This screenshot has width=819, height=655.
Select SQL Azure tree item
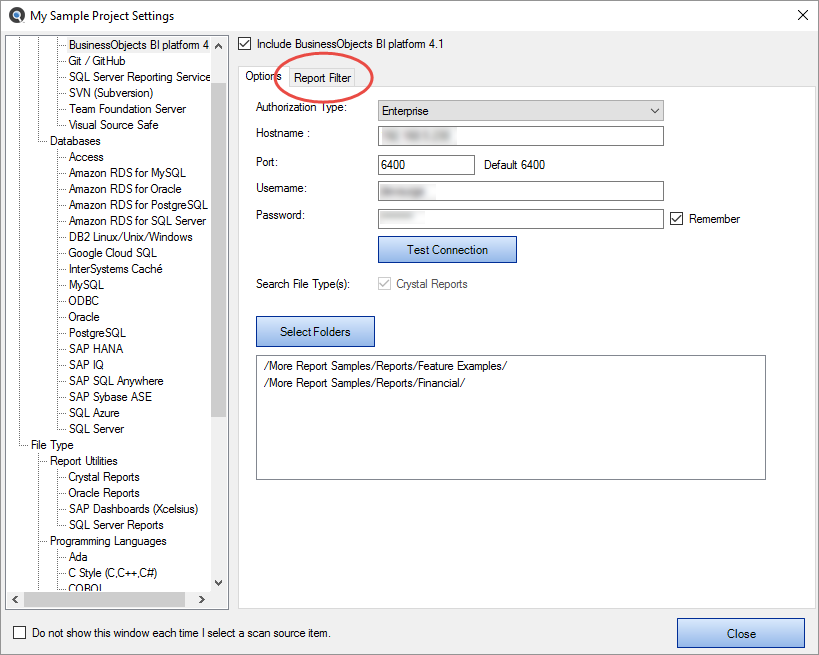point(94,413)
